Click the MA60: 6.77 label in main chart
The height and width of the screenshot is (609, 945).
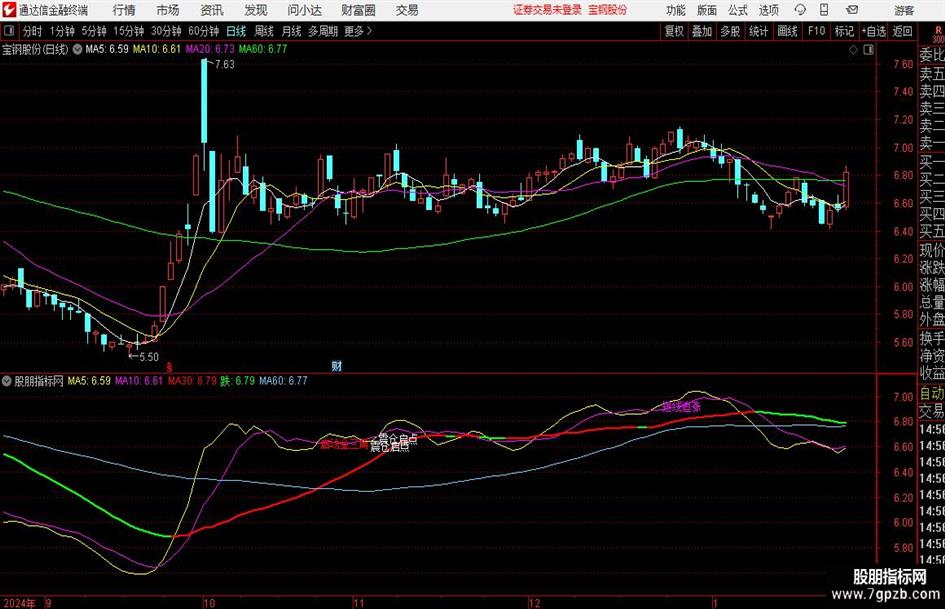263,49
